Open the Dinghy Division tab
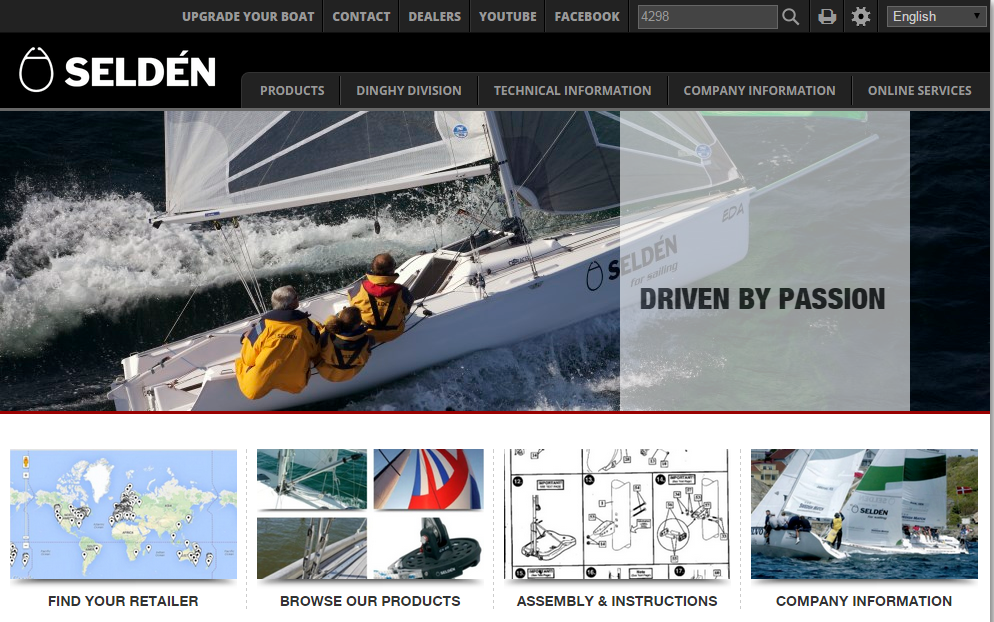994x622 pixels. [408, 91]
